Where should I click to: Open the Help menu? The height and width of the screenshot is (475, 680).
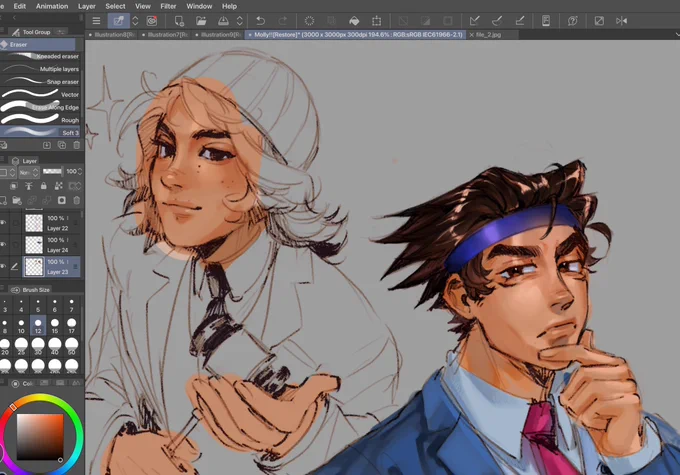click(x=229, y=6)
